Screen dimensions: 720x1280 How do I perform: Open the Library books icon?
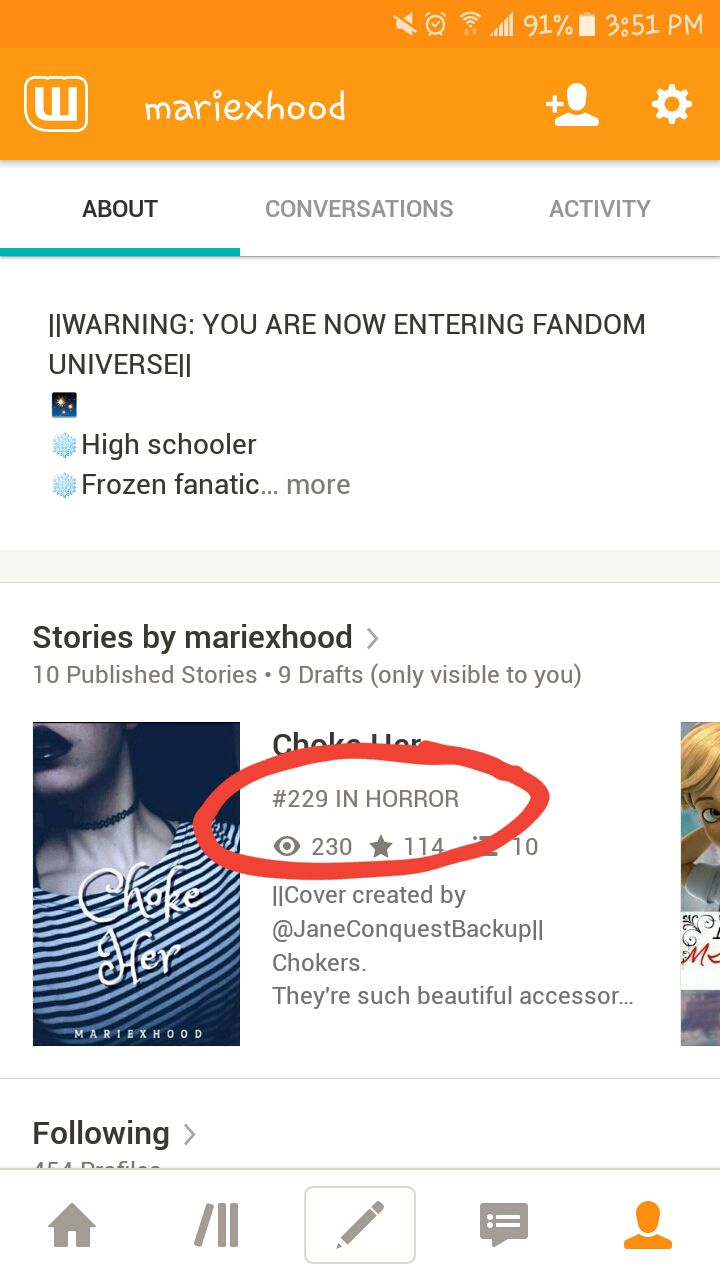pos(216,1225)
